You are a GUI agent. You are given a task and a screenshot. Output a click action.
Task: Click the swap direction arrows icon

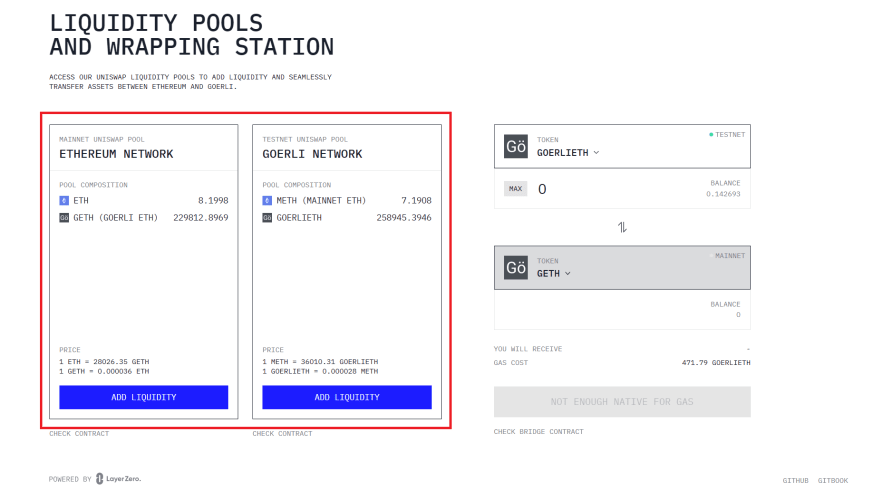pos(622,227)
